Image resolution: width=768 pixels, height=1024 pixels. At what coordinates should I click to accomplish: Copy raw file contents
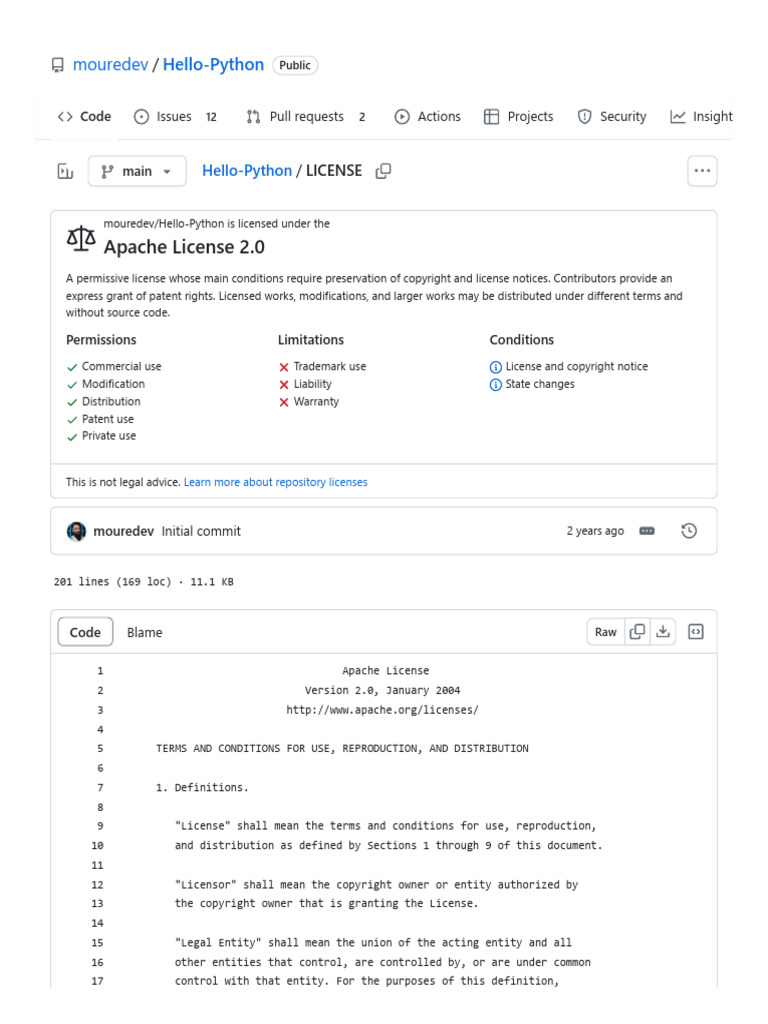pyautogui.click(x=637, y=632)
